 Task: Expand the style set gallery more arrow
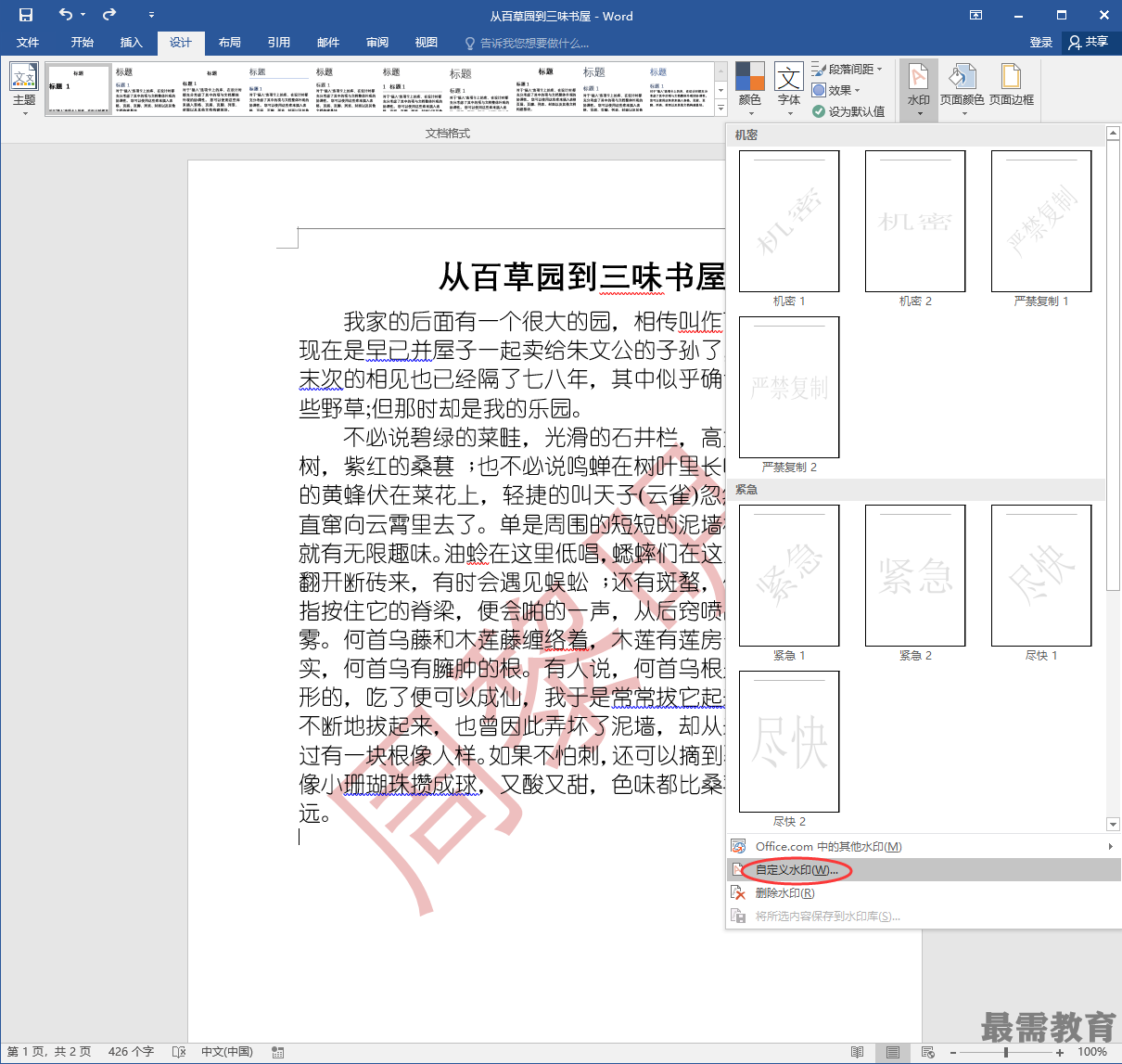(x=720, y=108)
